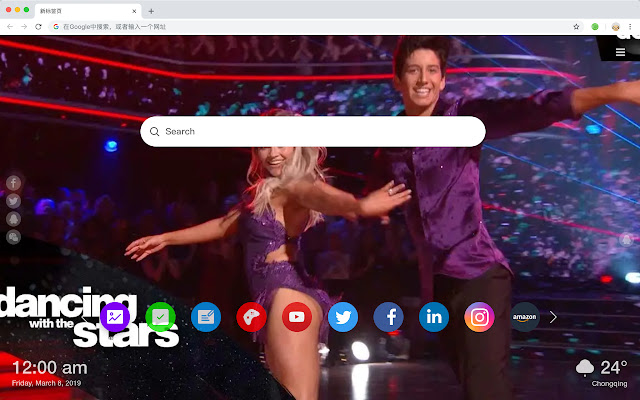Share via the sidebar Facebook icon
This screenshot has width=640, height=400.
pos(14,183)
